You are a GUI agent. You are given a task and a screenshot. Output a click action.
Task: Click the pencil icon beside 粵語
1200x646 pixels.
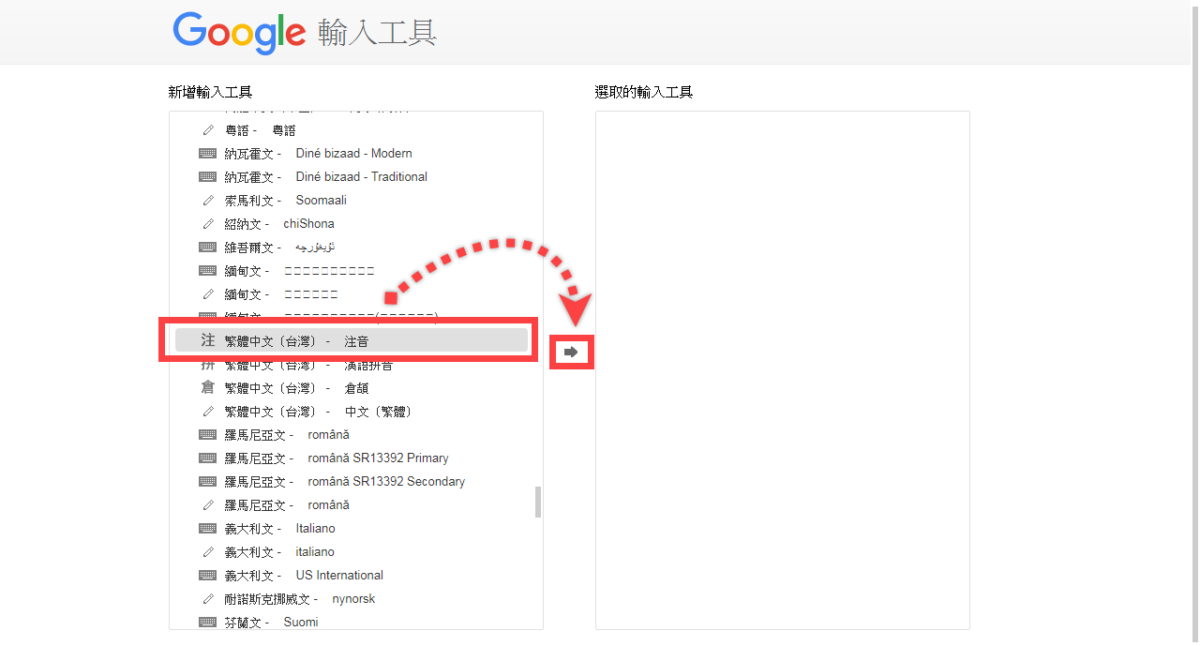click(x=208, y=130)
